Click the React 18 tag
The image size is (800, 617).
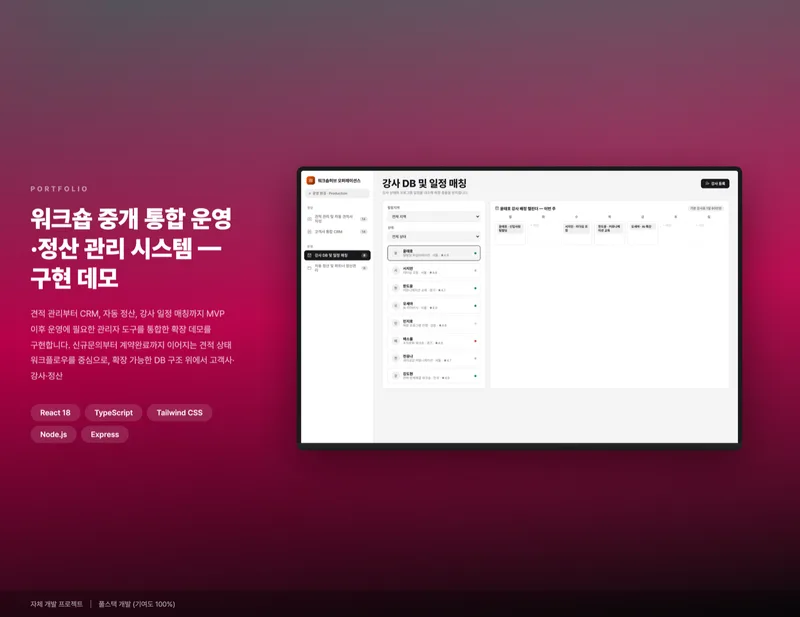(x=55, y=413)
